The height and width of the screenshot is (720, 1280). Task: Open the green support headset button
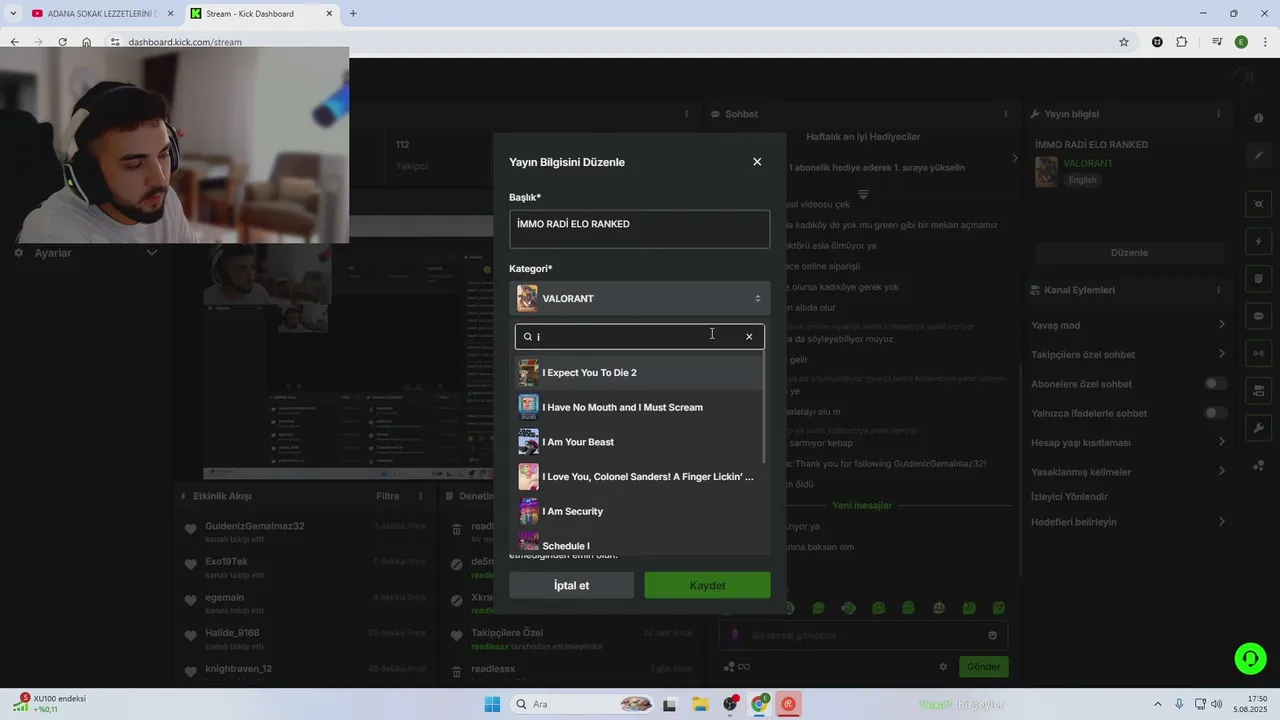pos(1250,658)
